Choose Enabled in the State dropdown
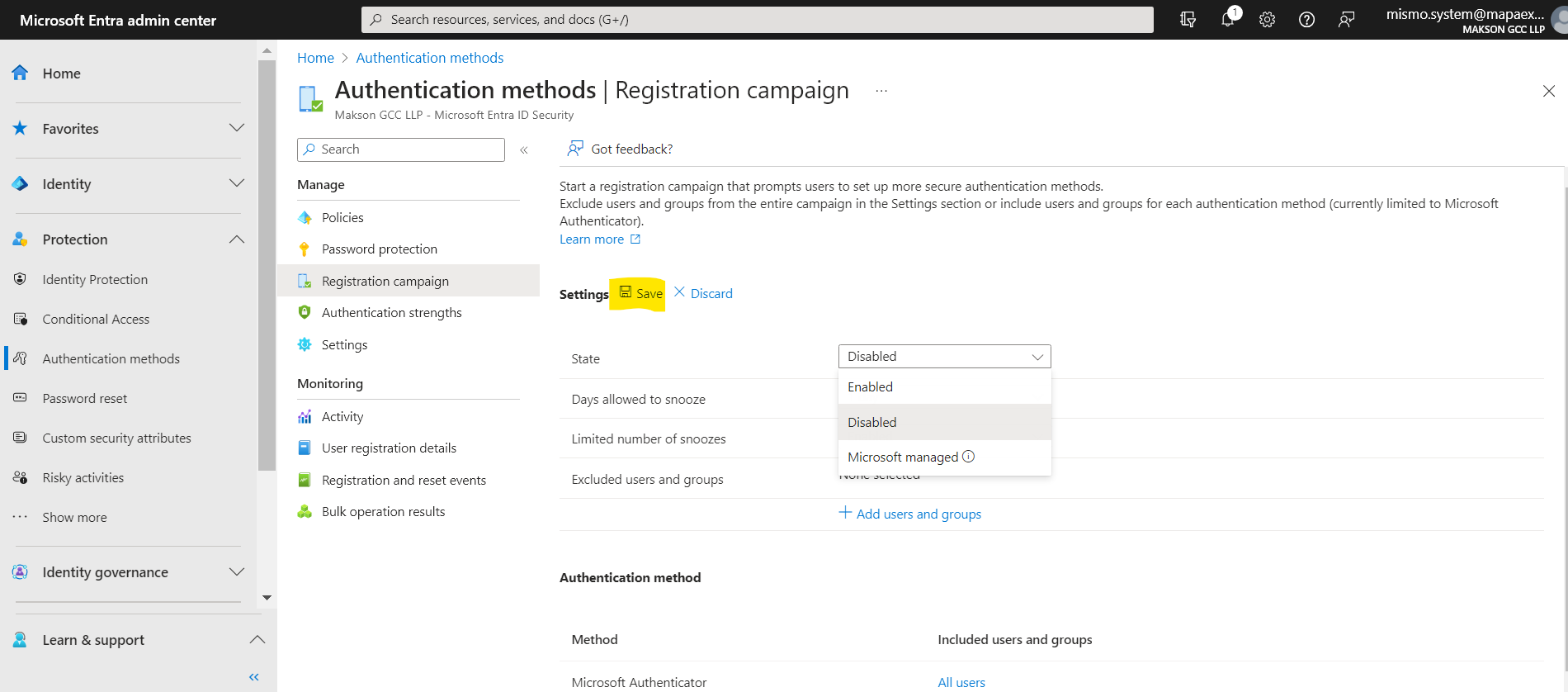Viewport: 1568px width, 692px height. pos(945,386)
